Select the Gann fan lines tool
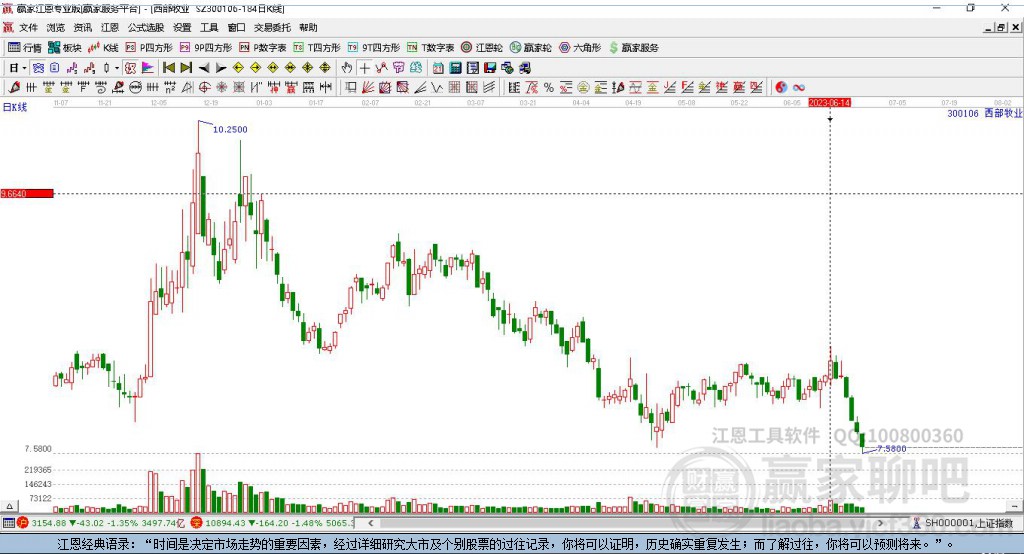The height and width of the screenshot is (554, 1024). [x=368, y=88]
